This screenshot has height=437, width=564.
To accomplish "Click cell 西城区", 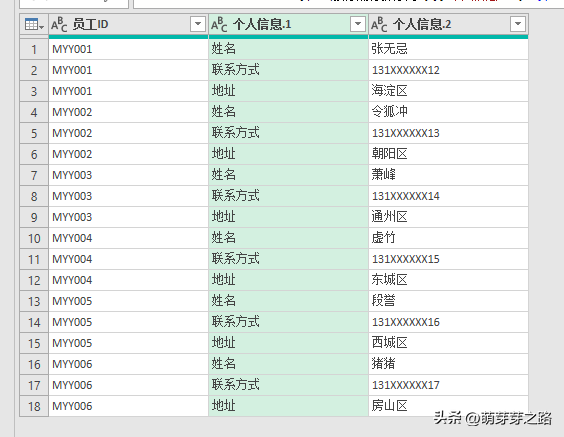I will [x=449, y=343].
